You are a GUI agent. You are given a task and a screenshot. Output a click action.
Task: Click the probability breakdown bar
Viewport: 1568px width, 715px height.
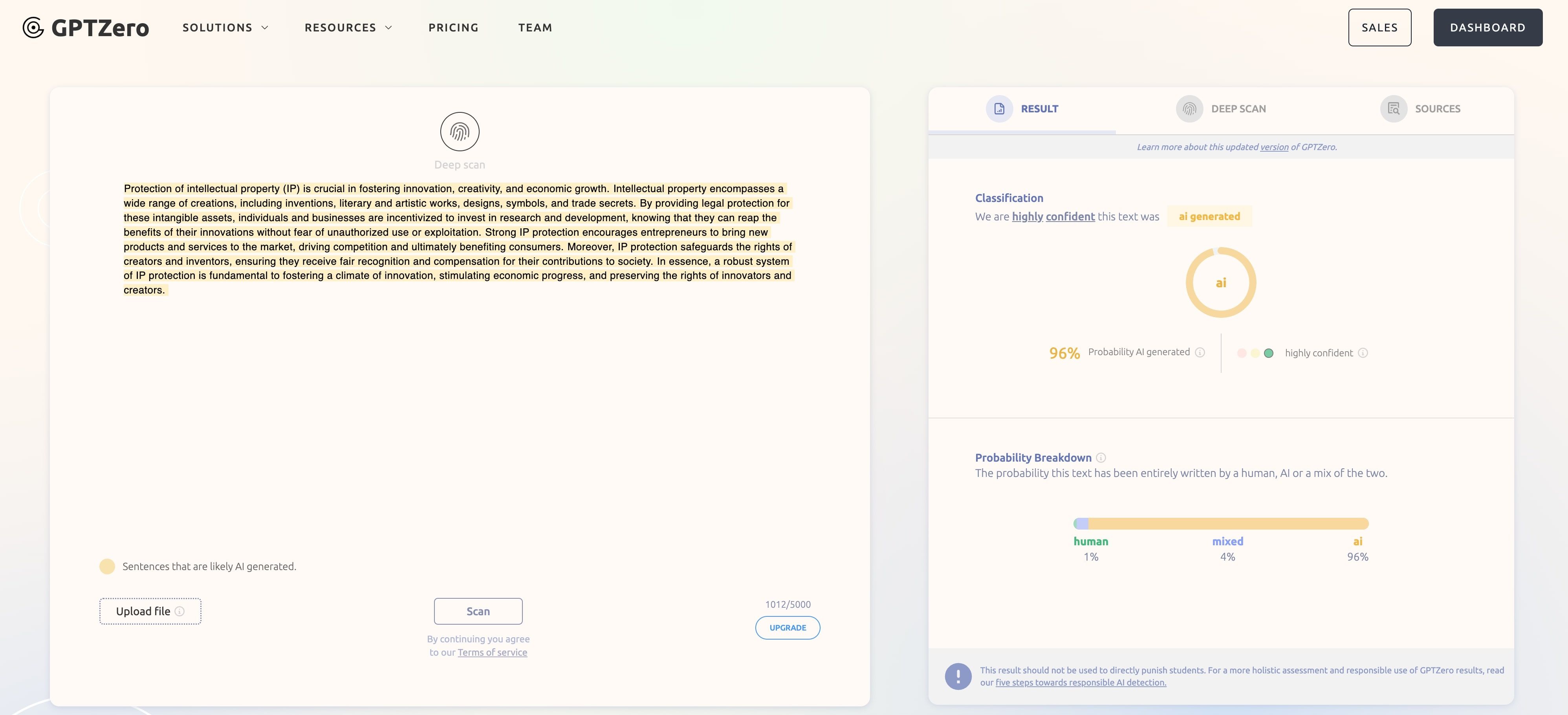click(x=1220, y=524)
